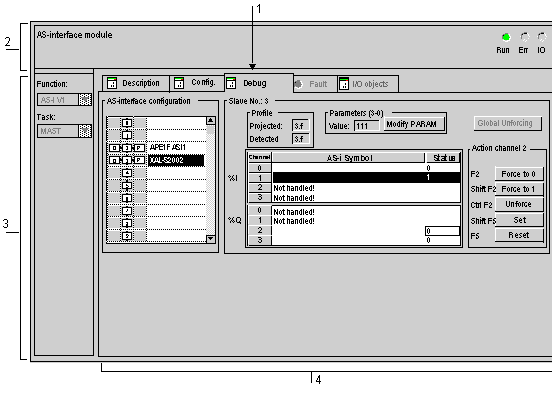Click the Parameters Value field showing 111
This screenshot has height=396, width=552.
click(x=367, y=126)
